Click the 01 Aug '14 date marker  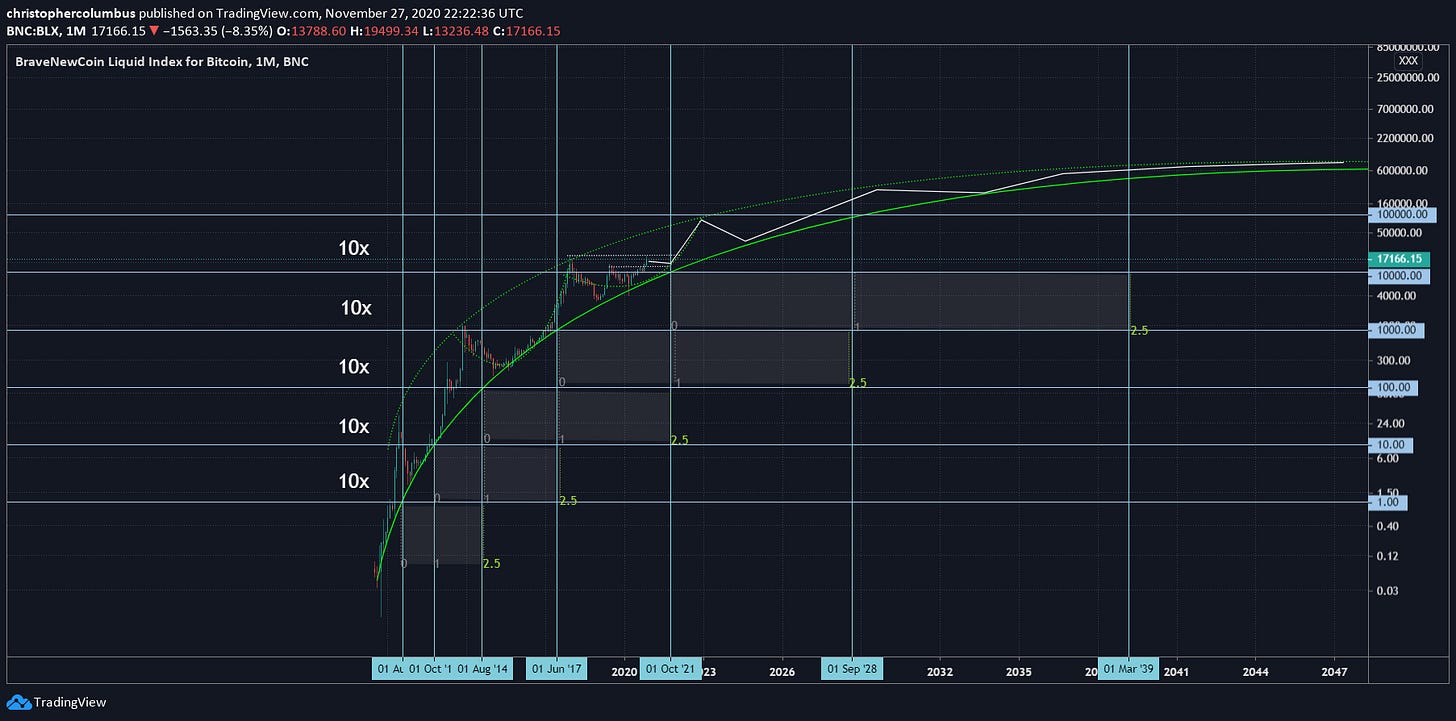coord(484,668)
